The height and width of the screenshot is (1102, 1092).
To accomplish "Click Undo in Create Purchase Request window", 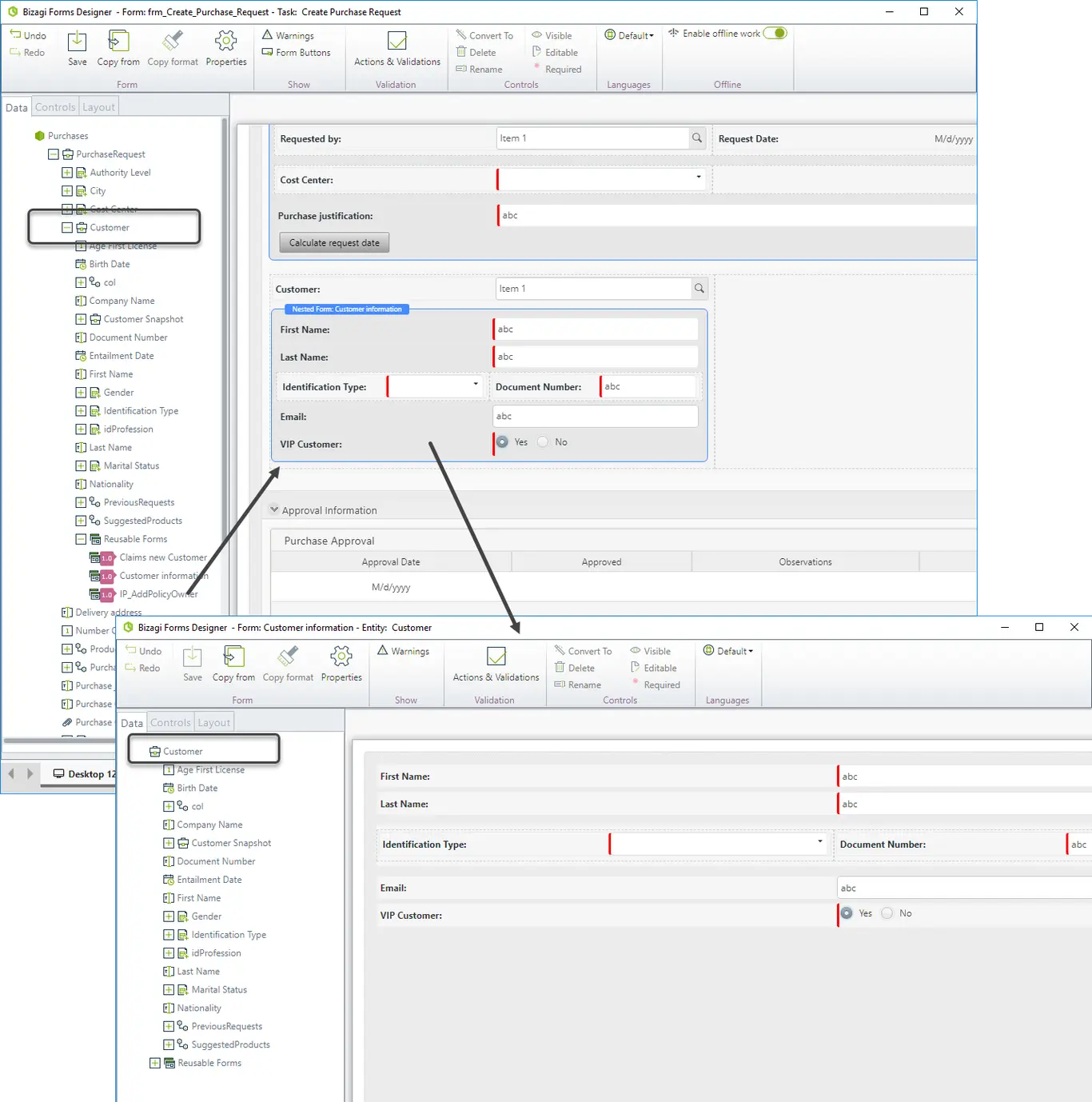I will tap(28, 35).
